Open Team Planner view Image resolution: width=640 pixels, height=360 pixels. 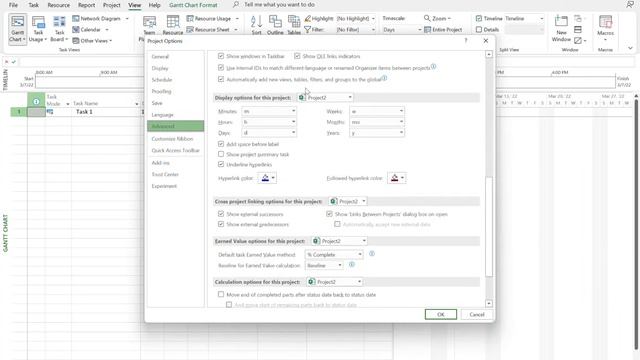pyautogui.click(x=149, y=26)
